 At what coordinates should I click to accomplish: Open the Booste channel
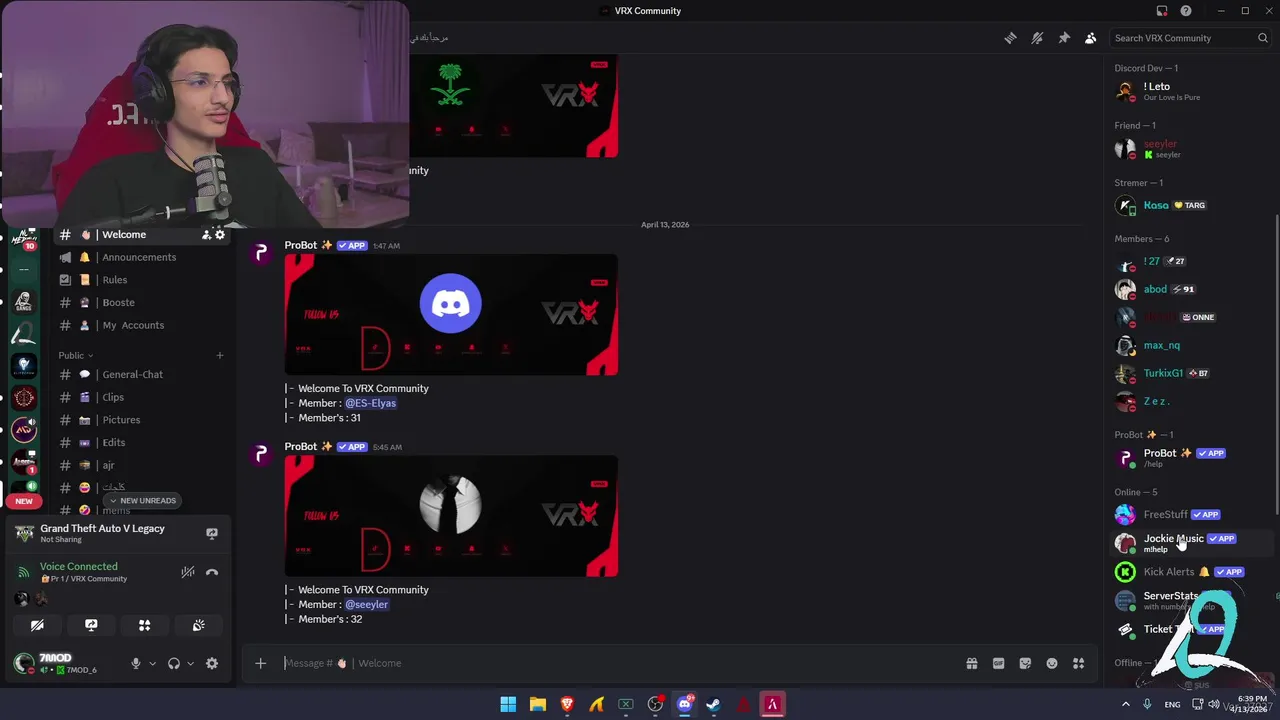click(140, 302)
